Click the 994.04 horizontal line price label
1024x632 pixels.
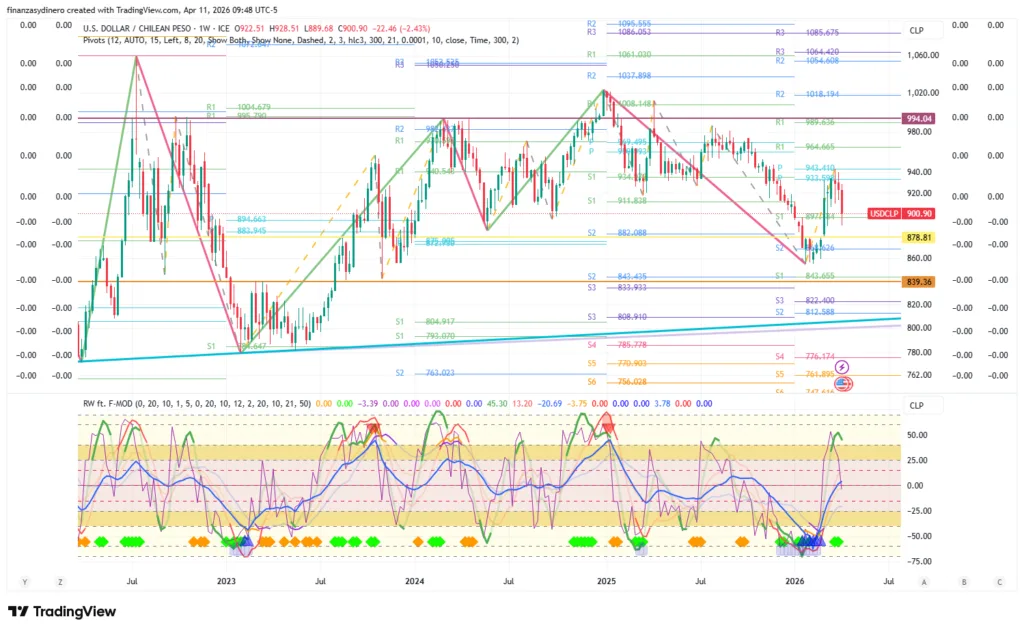918,118
